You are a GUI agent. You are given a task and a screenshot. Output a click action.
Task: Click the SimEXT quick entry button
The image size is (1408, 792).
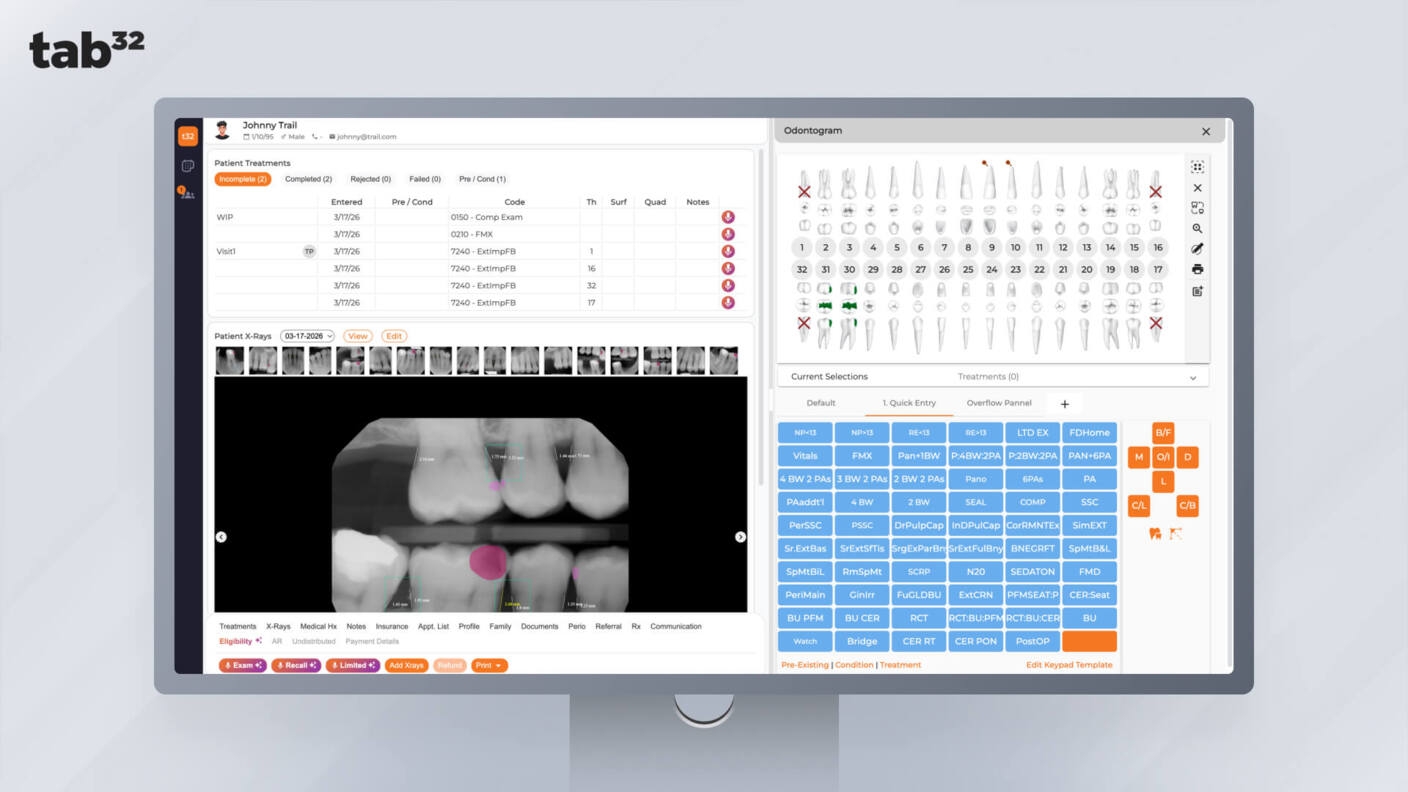1089,525
